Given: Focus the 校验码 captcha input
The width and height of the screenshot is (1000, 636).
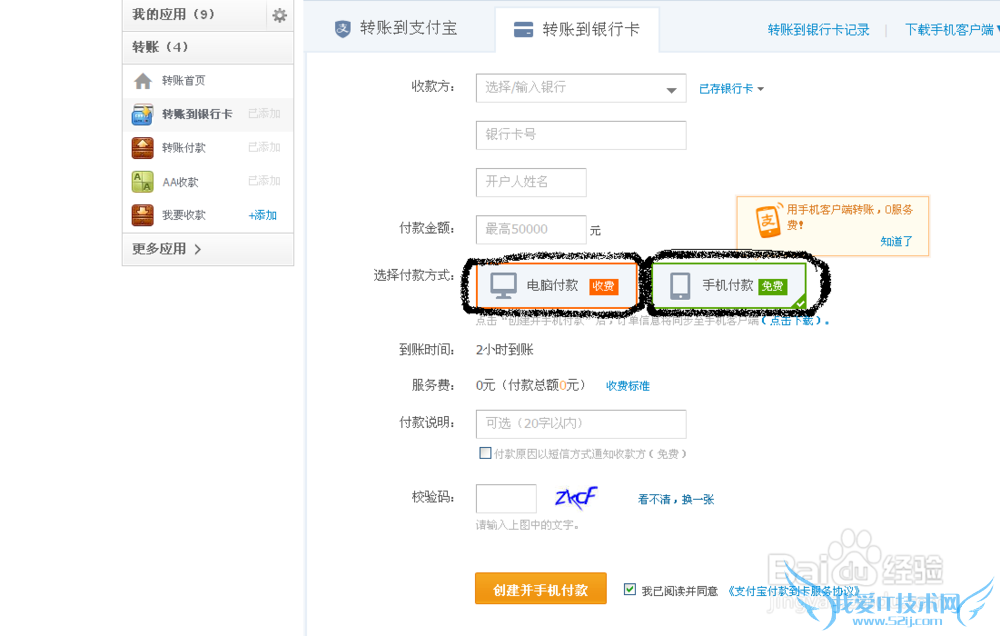Looking at the screenshot, I should click(x=506, y=498).
